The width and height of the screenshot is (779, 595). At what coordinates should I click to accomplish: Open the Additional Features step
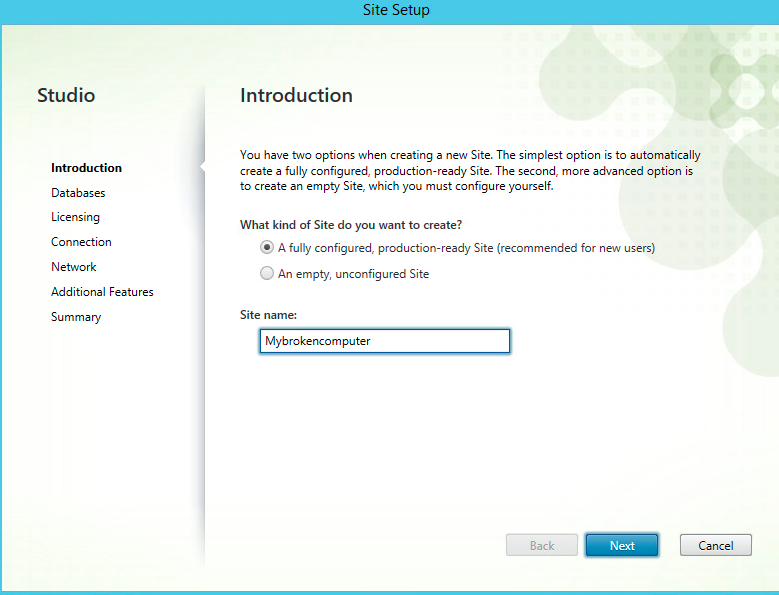(x=102, y=292)
